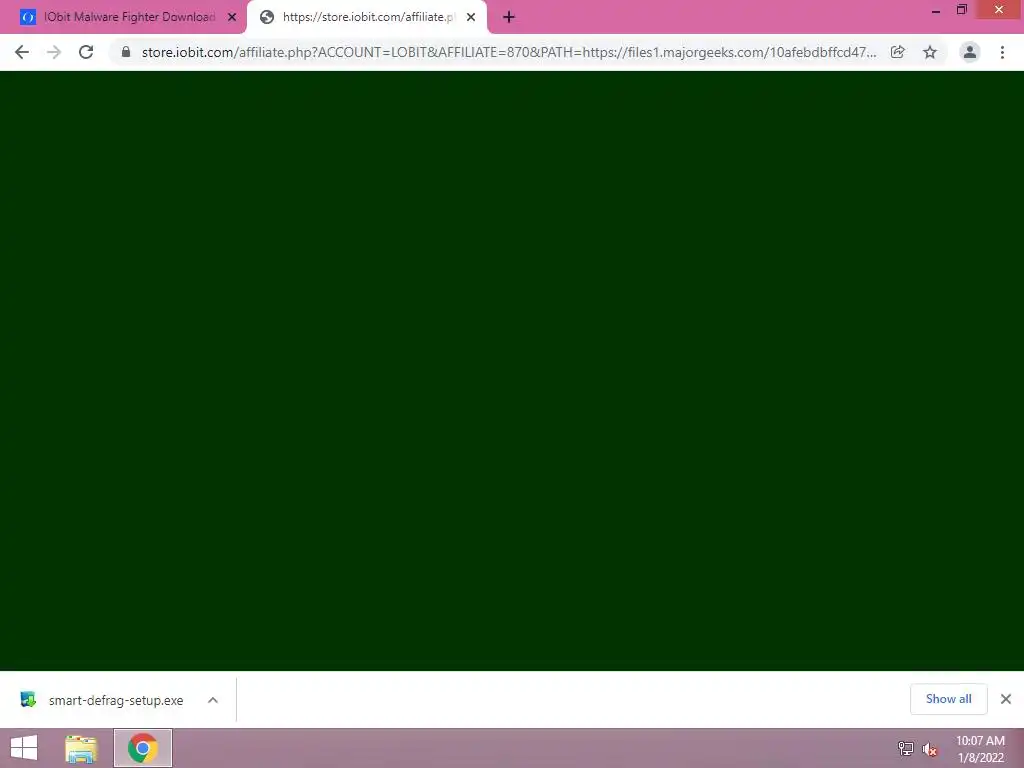Open the clock showing 10:07 AM
Screen dimensions: 1024x768
[x=980, y=749]
